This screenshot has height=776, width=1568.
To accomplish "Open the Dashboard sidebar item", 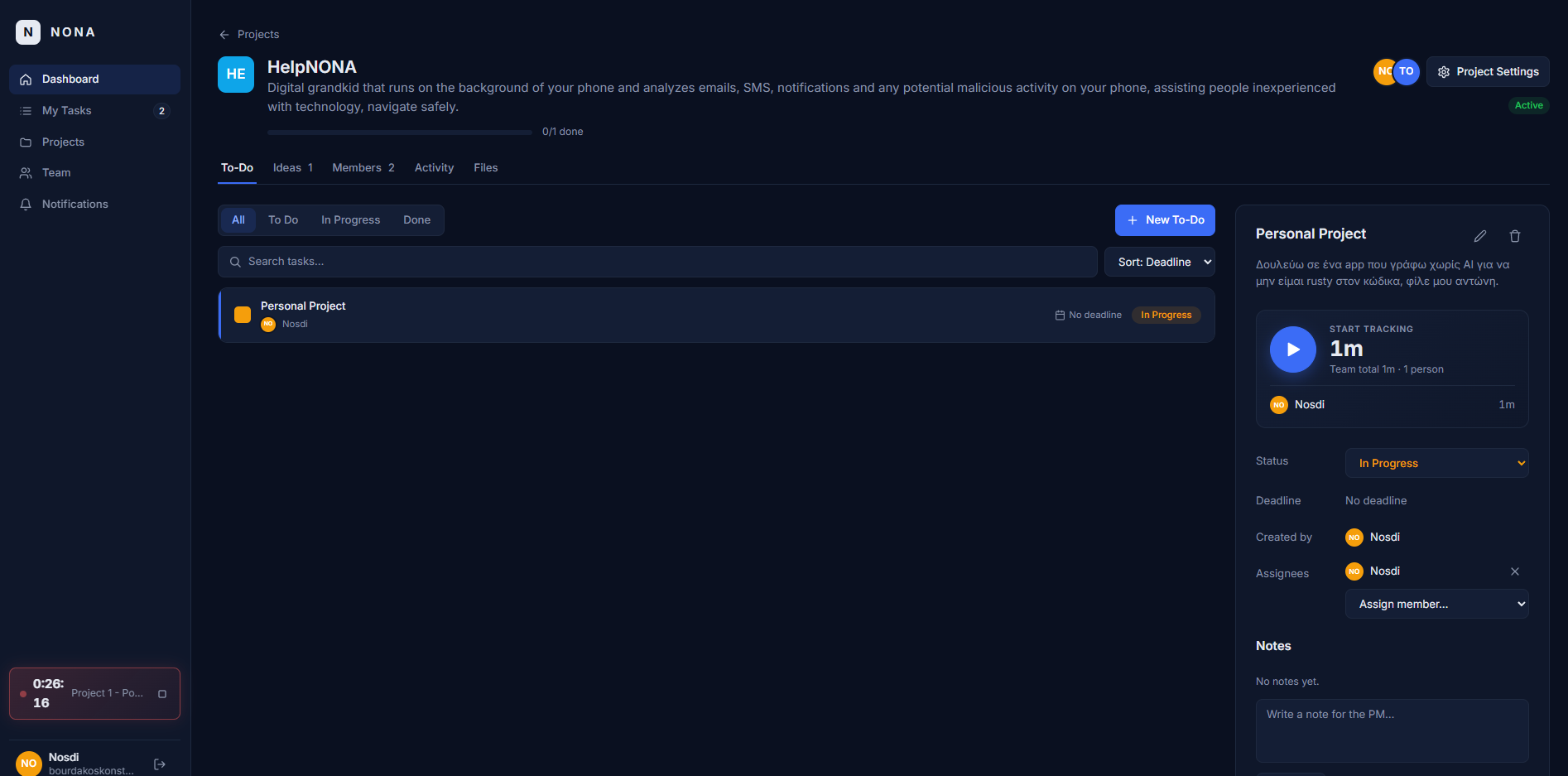I will coord(94,80).
